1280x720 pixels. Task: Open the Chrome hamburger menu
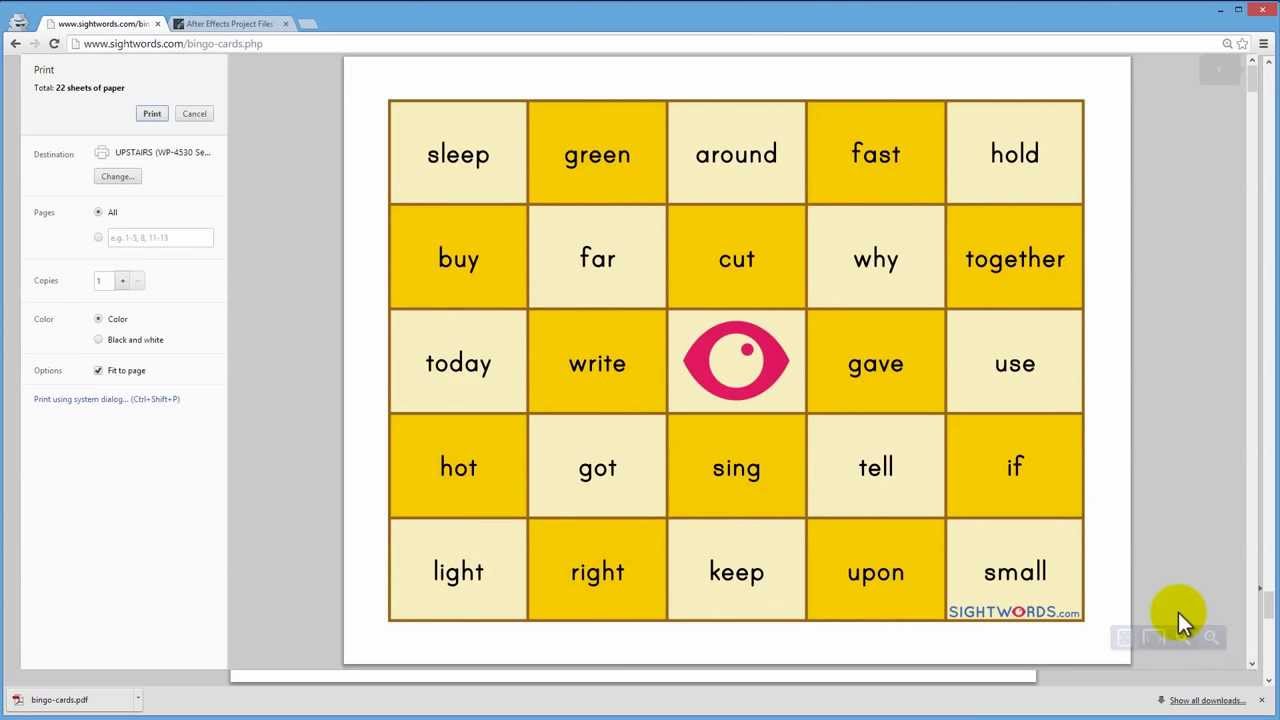1263,44
